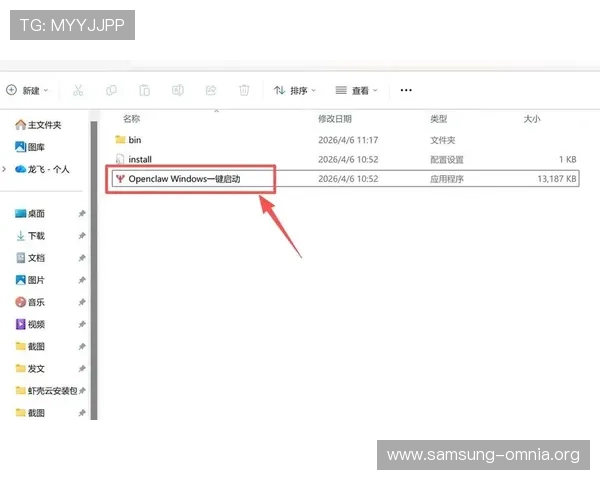Open the three-dot more options menu

coord(406,90)
